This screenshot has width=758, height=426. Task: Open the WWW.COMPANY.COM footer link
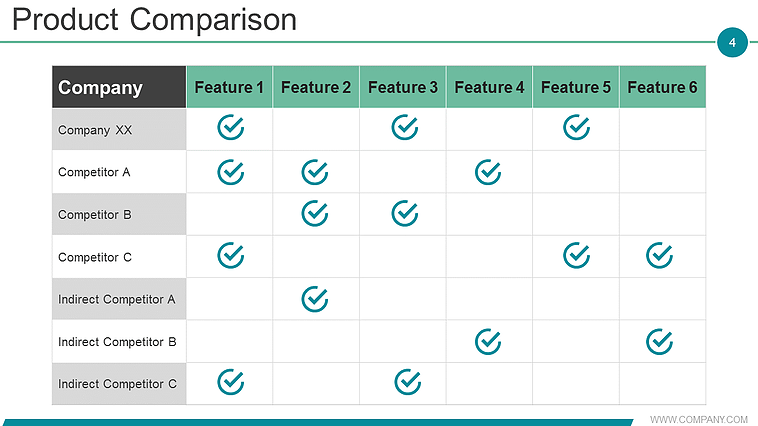[699, 419]
